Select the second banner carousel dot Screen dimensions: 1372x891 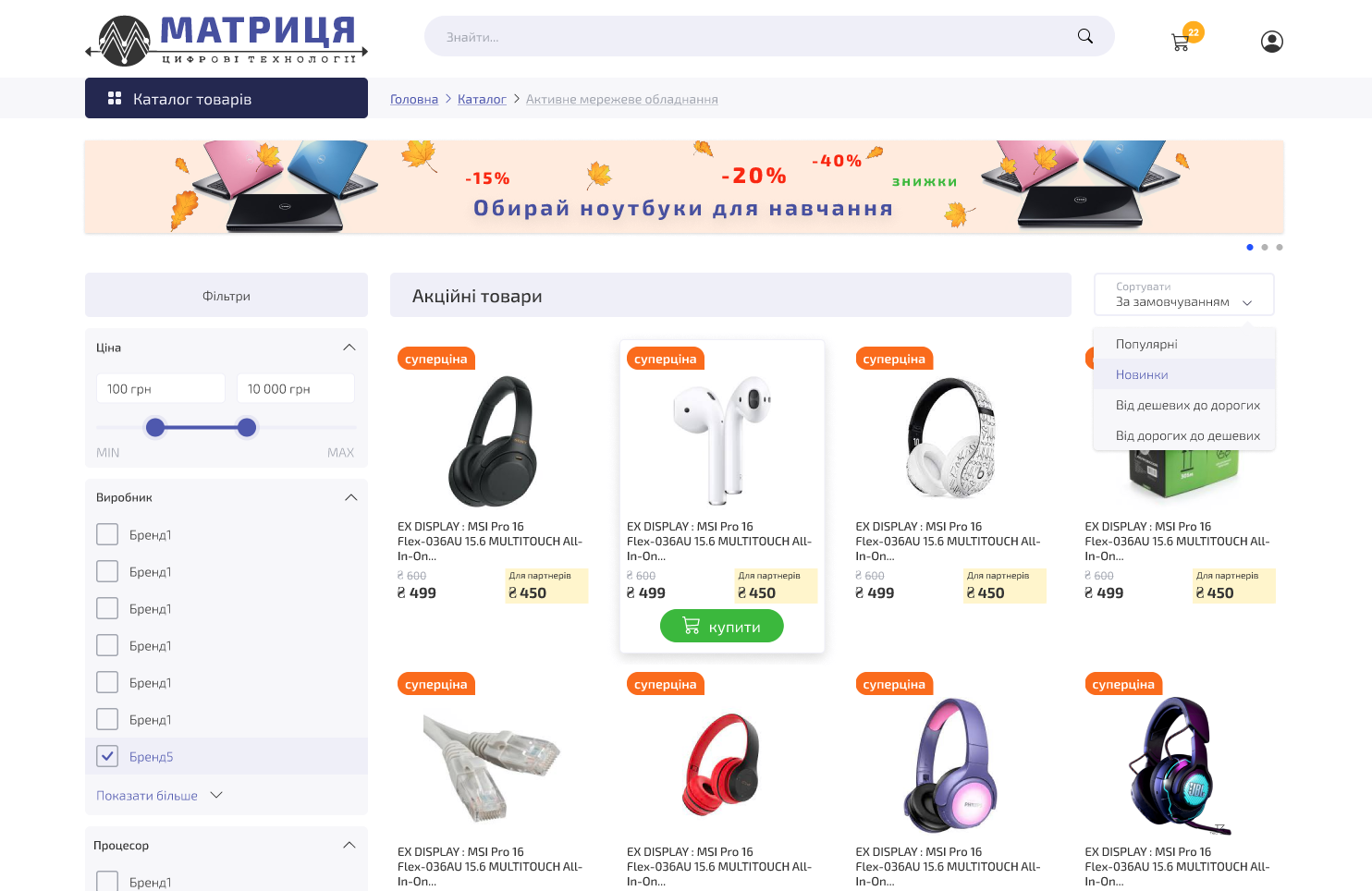[1265, 247]
